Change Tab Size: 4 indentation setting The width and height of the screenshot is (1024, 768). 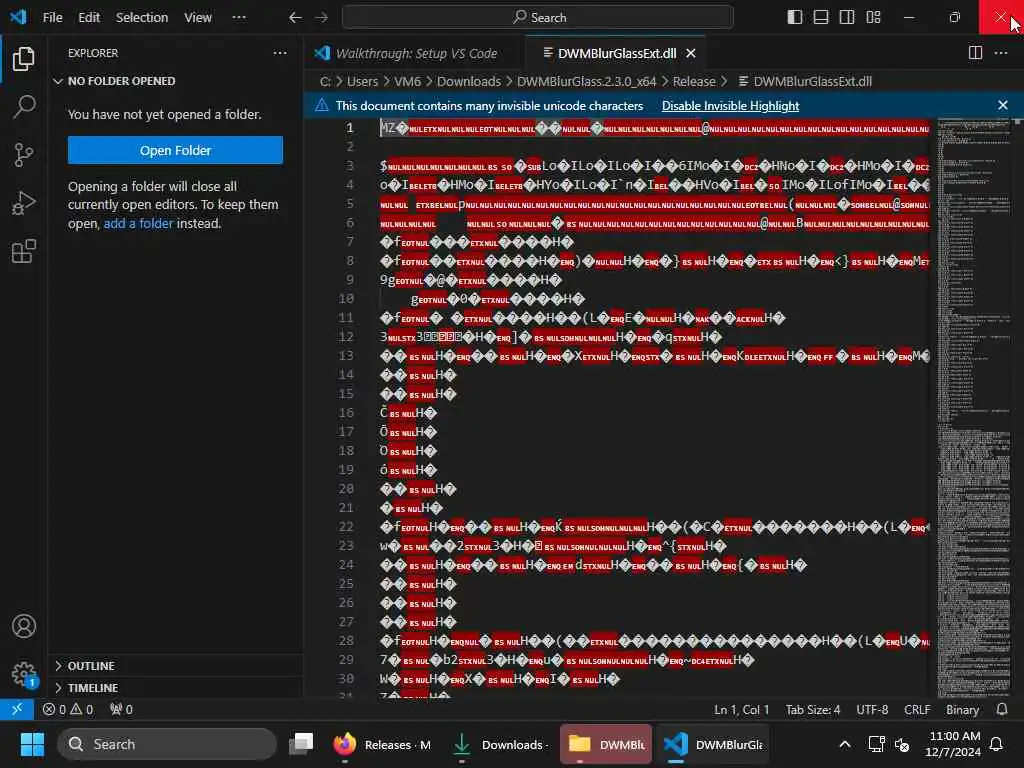(x=813, y=709)
